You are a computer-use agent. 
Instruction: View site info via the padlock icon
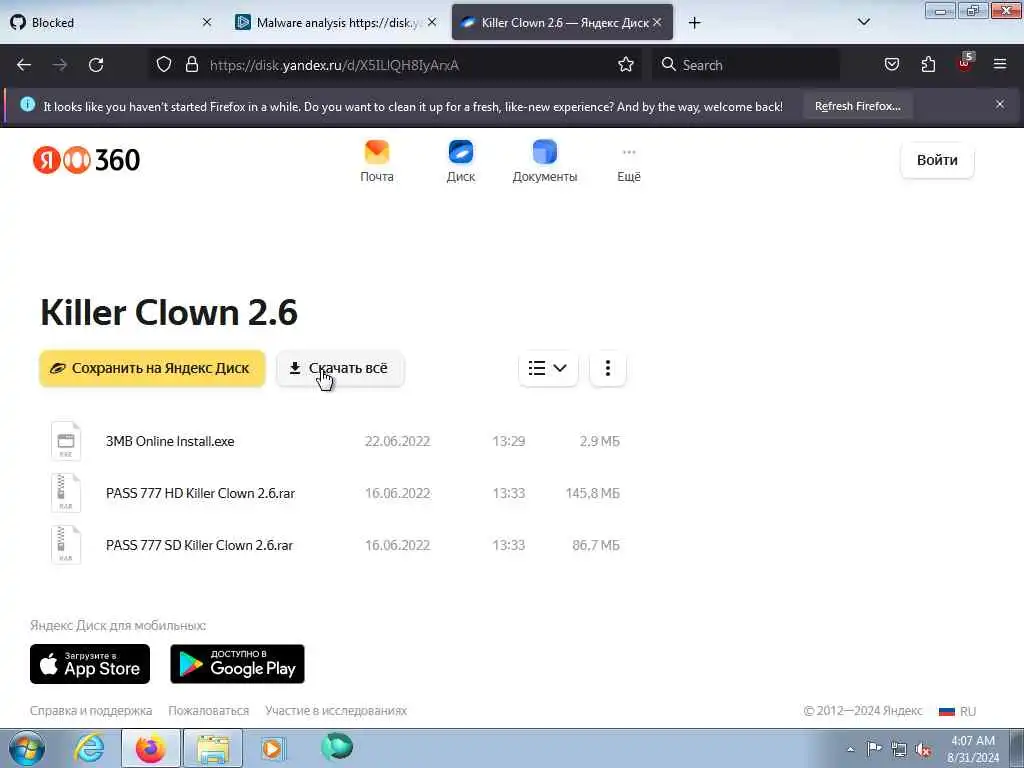point(191,65)
